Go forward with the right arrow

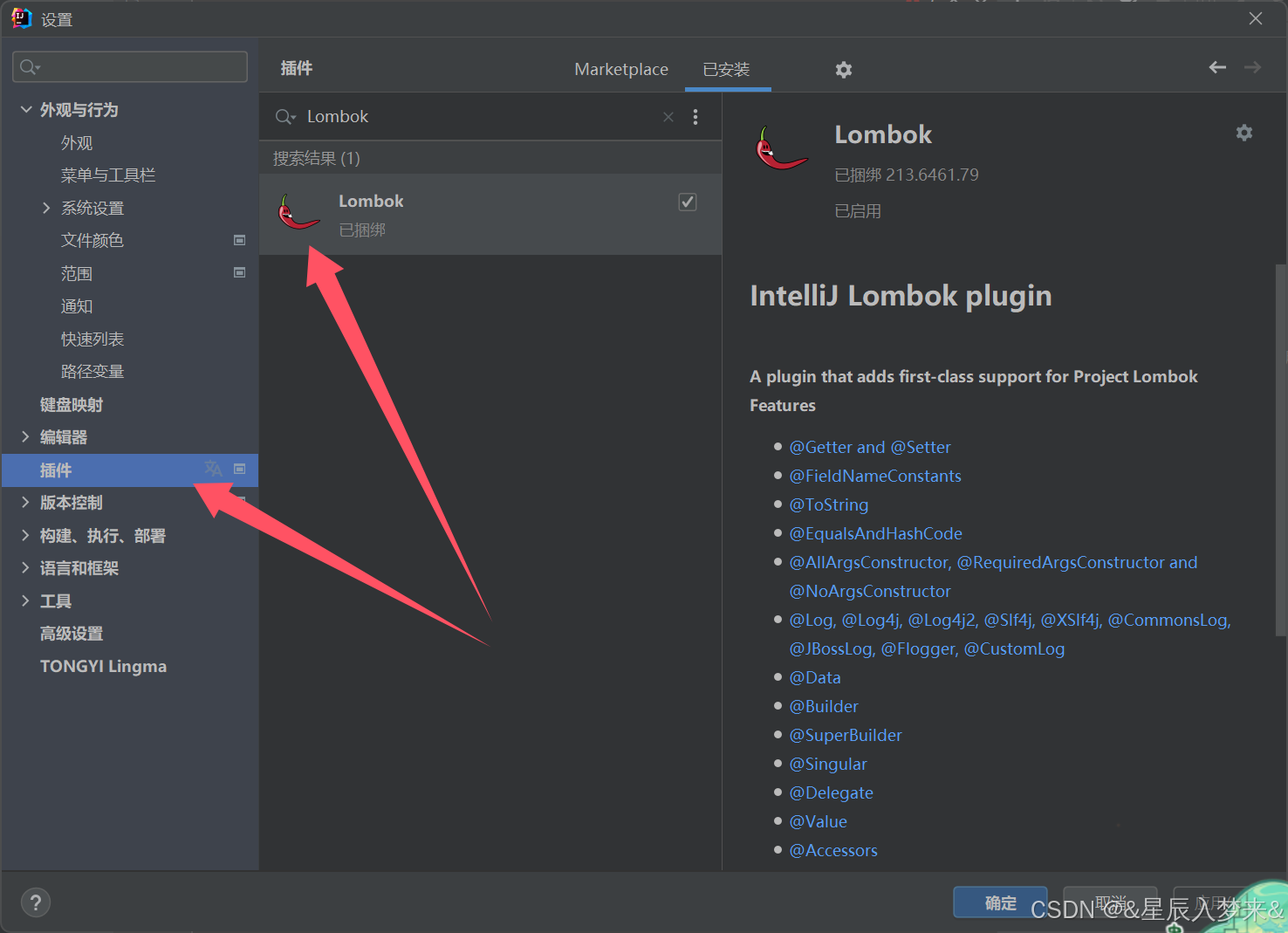click(1253, 67)
